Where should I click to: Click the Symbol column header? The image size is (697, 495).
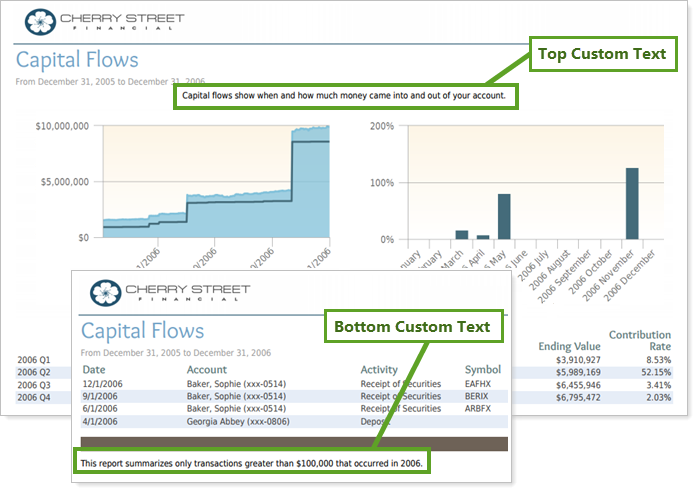(483, 370)
